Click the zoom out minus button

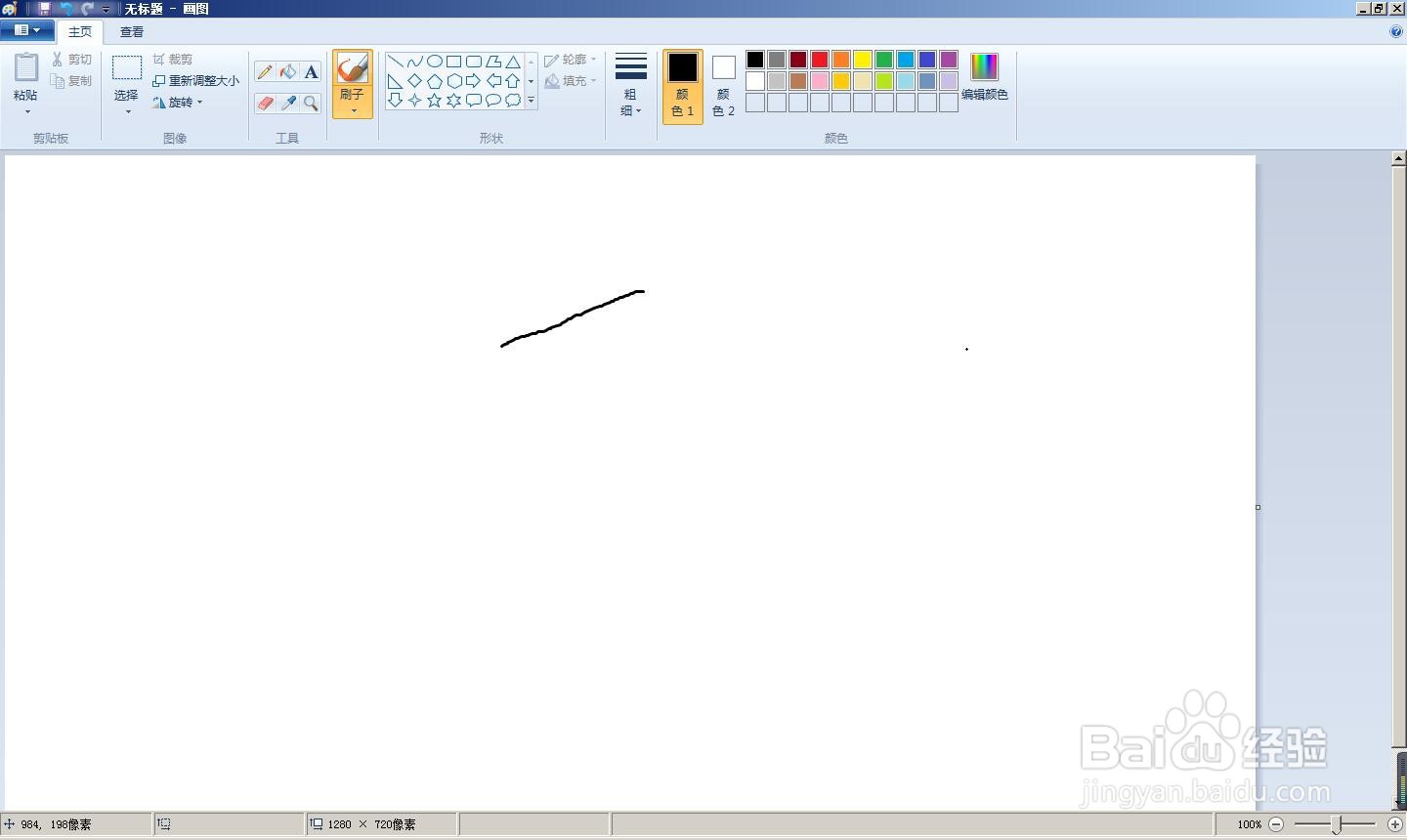point(1276,824)
